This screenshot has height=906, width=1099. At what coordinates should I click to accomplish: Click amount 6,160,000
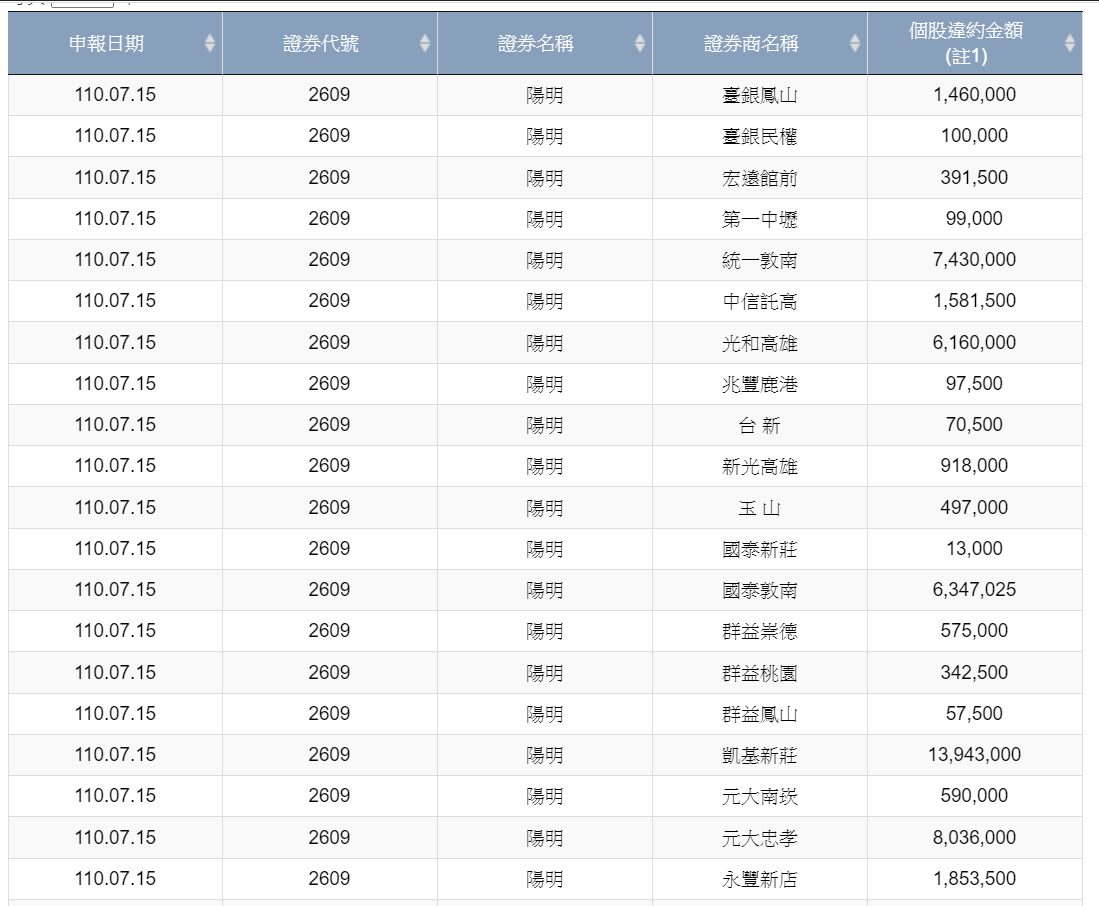(974, 342)
